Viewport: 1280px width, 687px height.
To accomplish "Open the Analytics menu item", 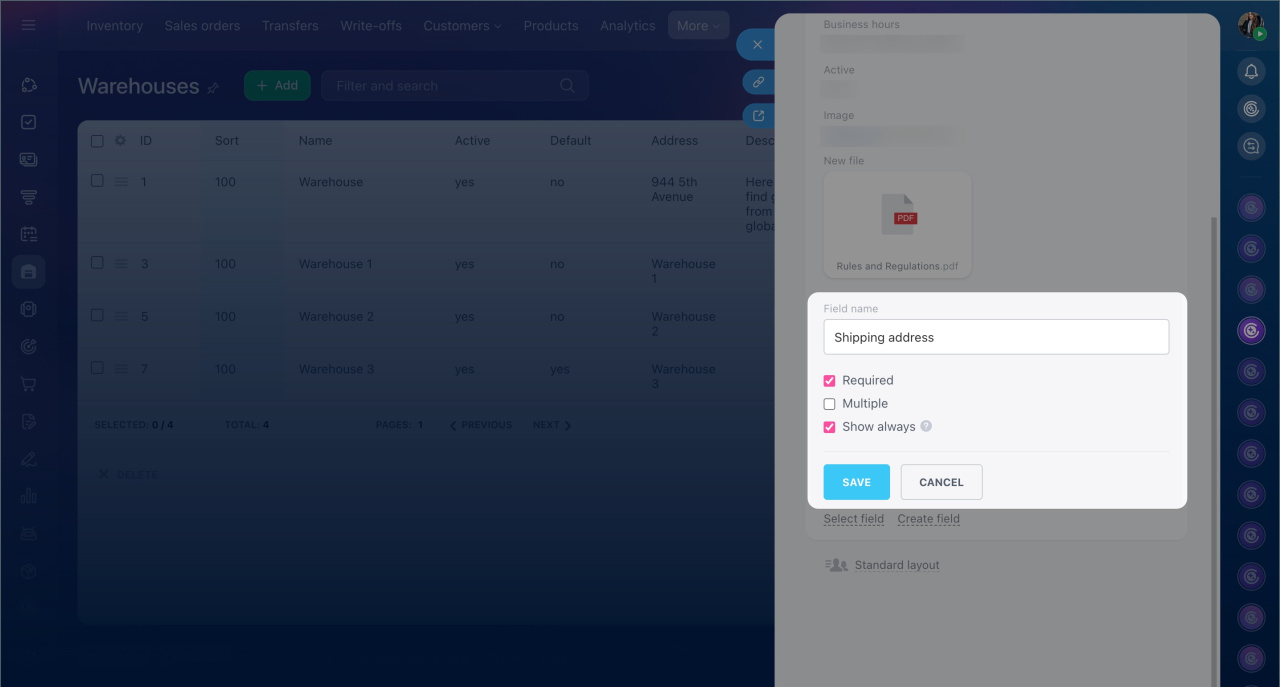I will [x=627, y=26].
